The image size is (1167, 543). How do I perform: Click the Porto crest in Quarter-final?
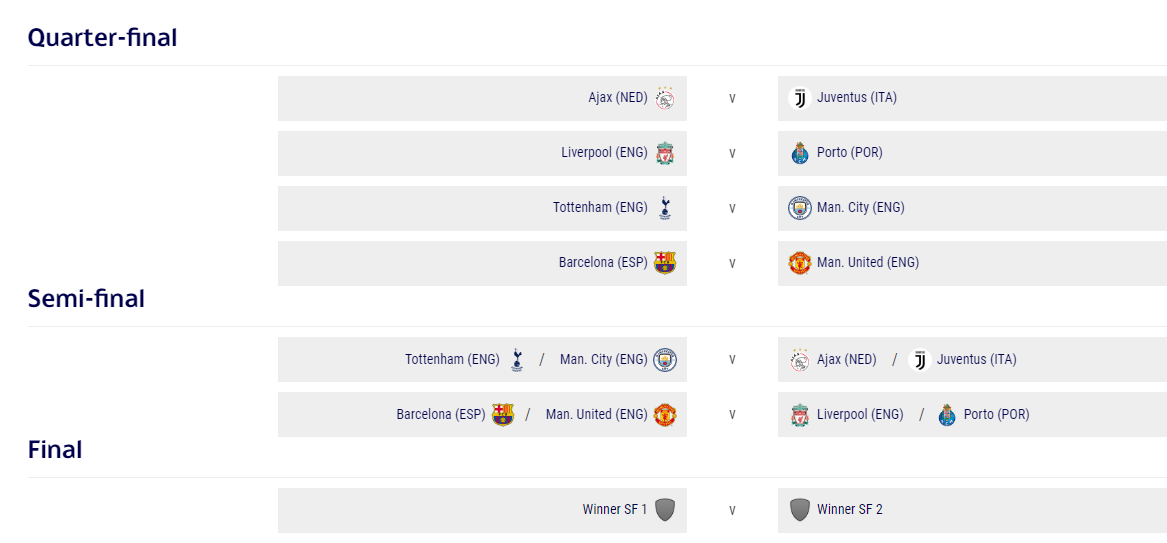point(799,153)
